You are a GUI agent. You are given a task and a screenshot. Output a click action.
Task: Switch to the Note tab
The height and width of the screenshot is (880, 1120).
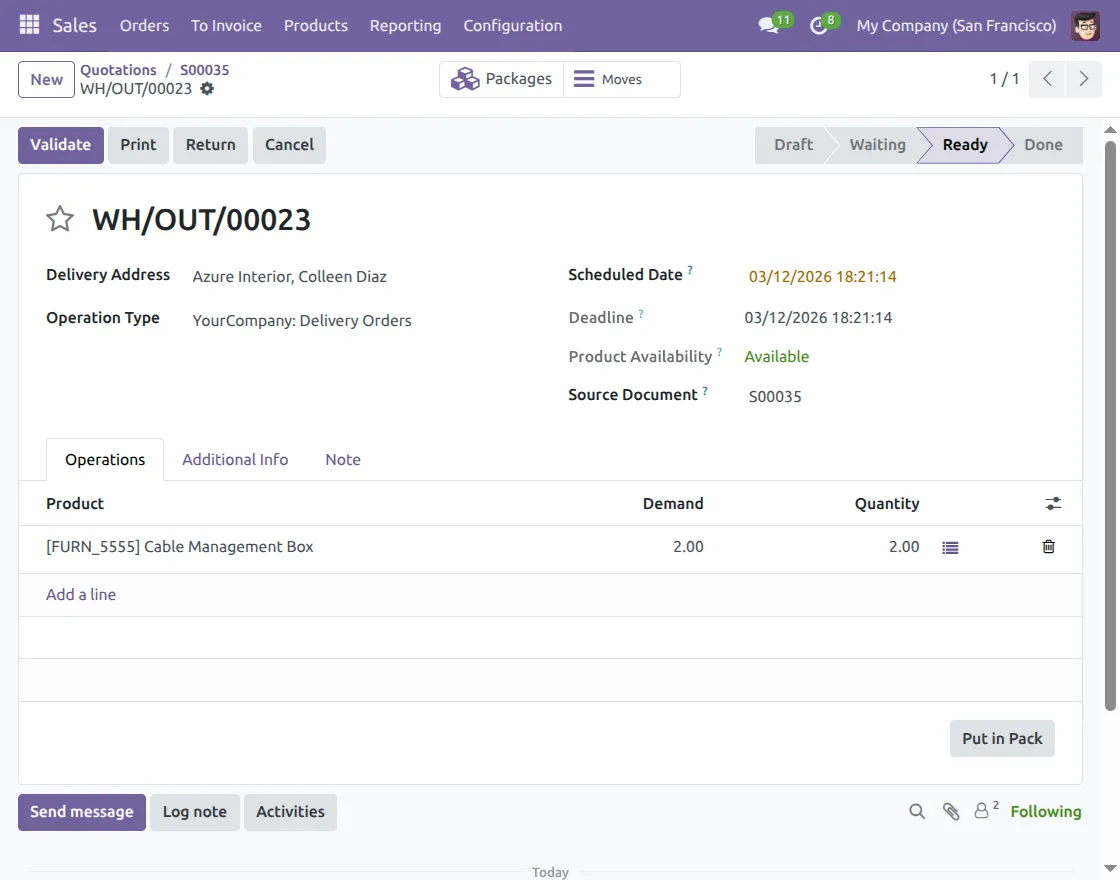pos(343,459)
